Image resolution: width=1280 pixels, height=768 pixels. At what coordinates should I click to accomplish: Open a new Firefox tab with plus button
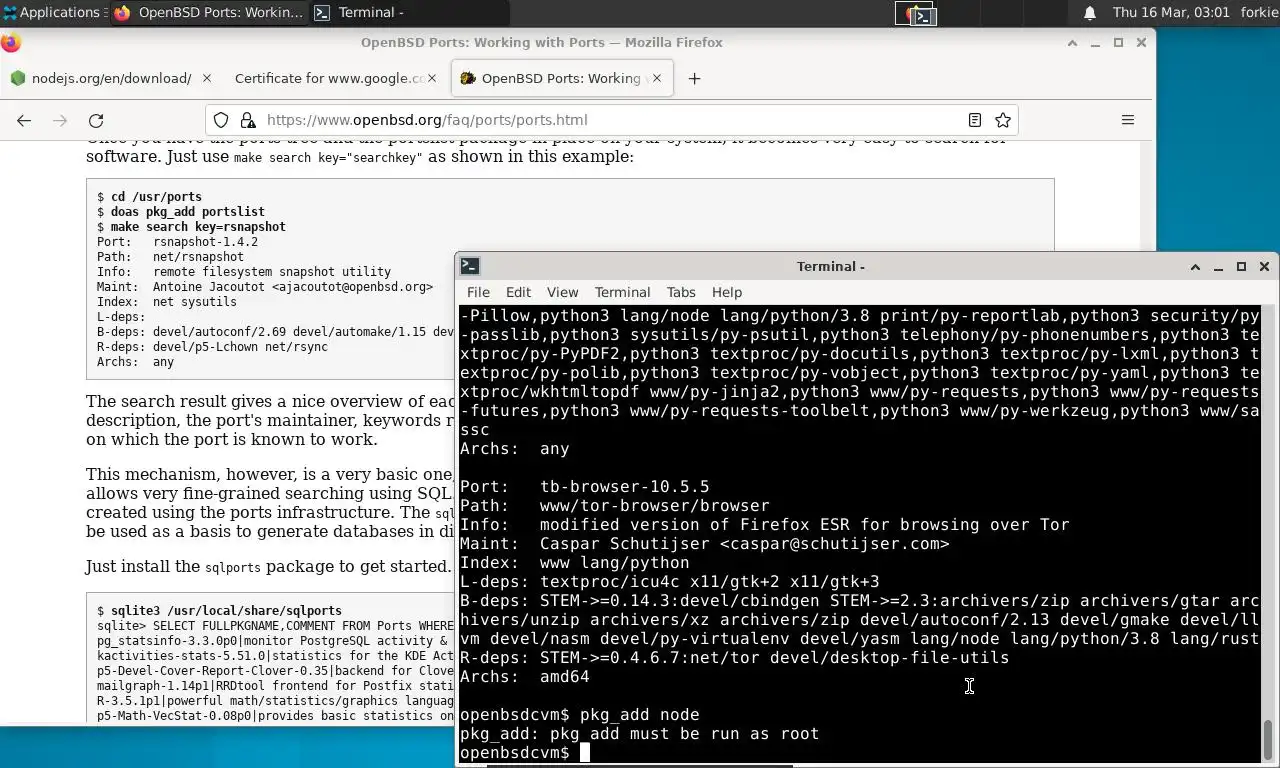(x=694, y=78)
